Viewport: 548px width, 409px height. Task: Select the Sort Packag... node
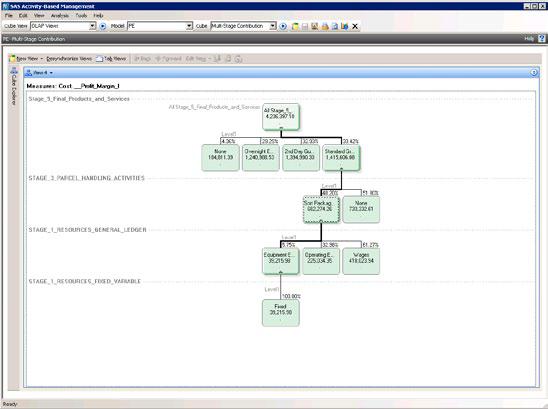coord(321,209)
